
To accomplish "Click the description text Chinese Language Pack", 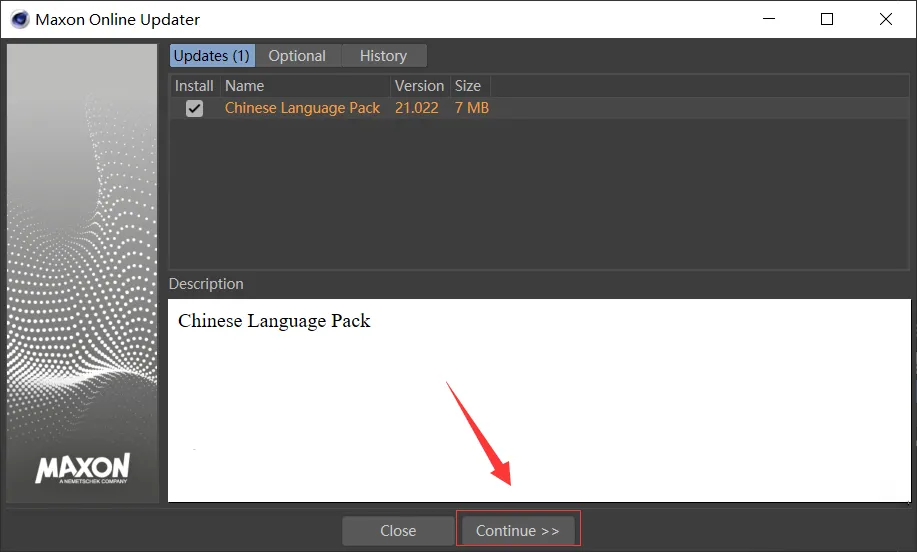I will (274, 320).
